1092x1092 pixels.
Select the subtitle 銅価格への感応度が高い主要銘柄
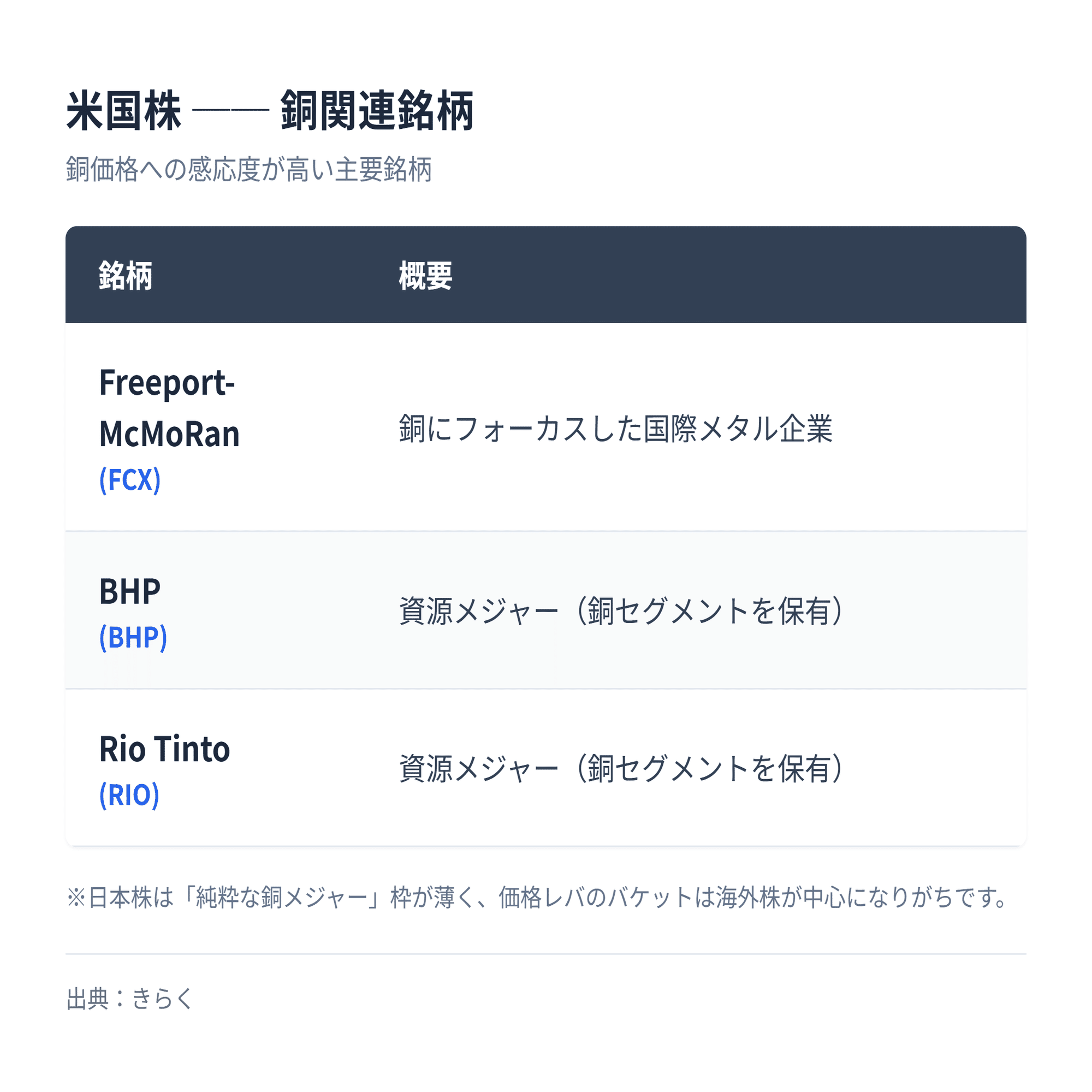[x=248, y=170]
